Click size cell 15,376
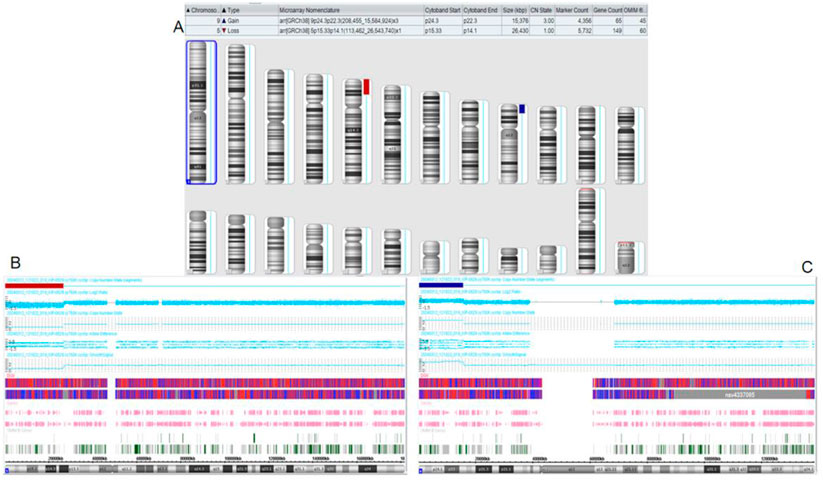The image size is (823, 481). (x=514, y=21)
